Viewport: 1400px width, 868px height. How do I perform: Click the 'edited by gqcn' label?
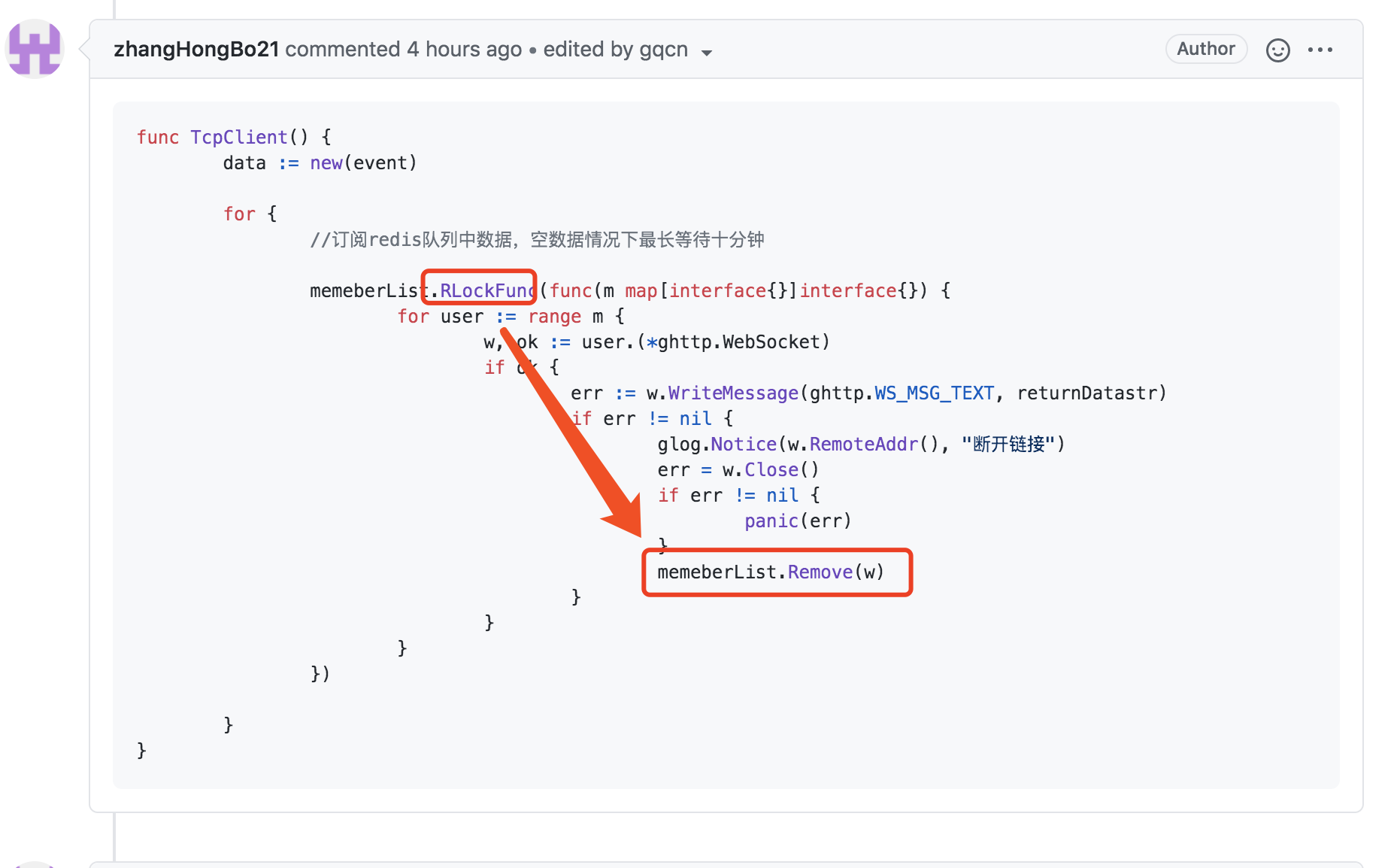click(x=615, y=49)
